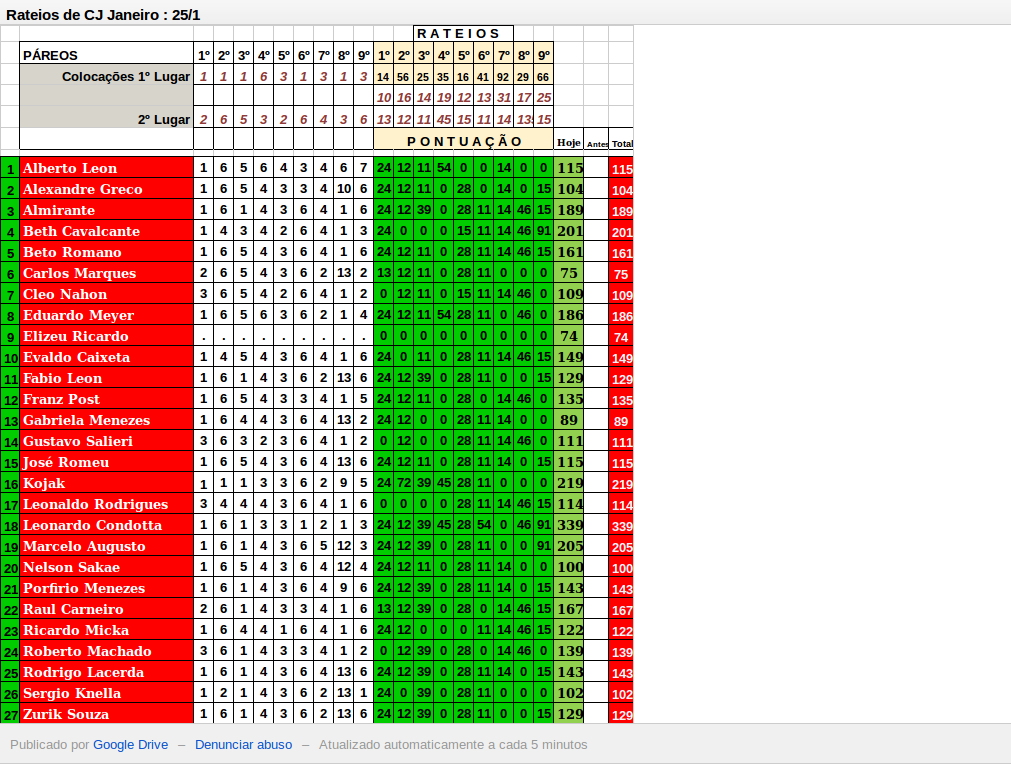The width and height of the screenshot is (1011, 764).
Task: Click row number 18 cell
Action: click(10, 525)
